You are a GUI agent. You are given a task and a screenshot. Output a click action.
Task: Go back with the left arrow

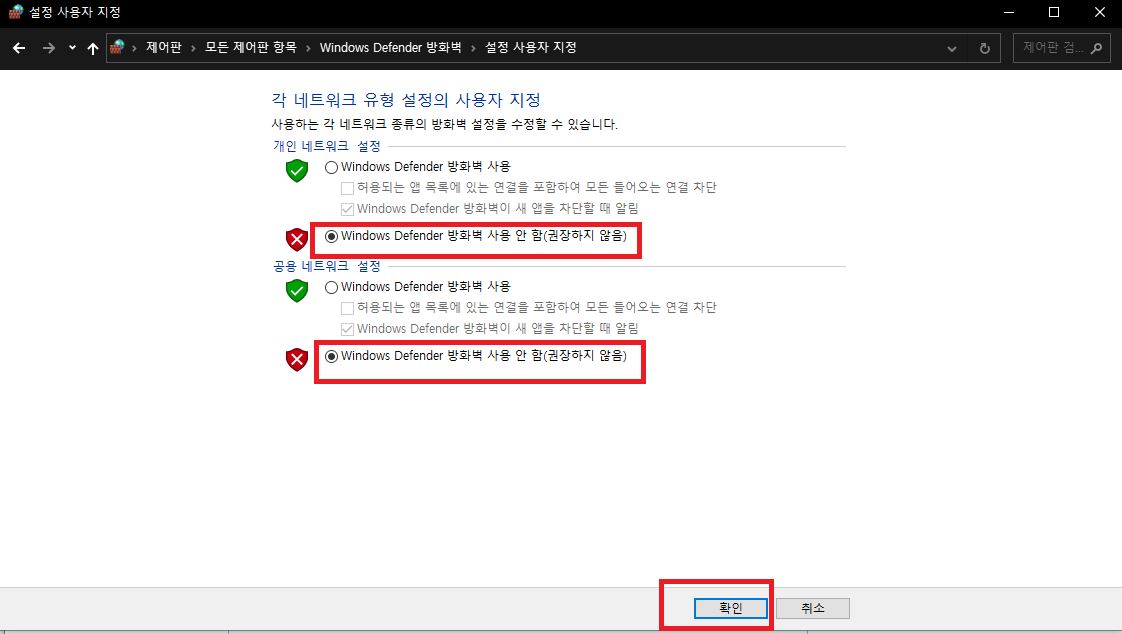coord(19,48)
